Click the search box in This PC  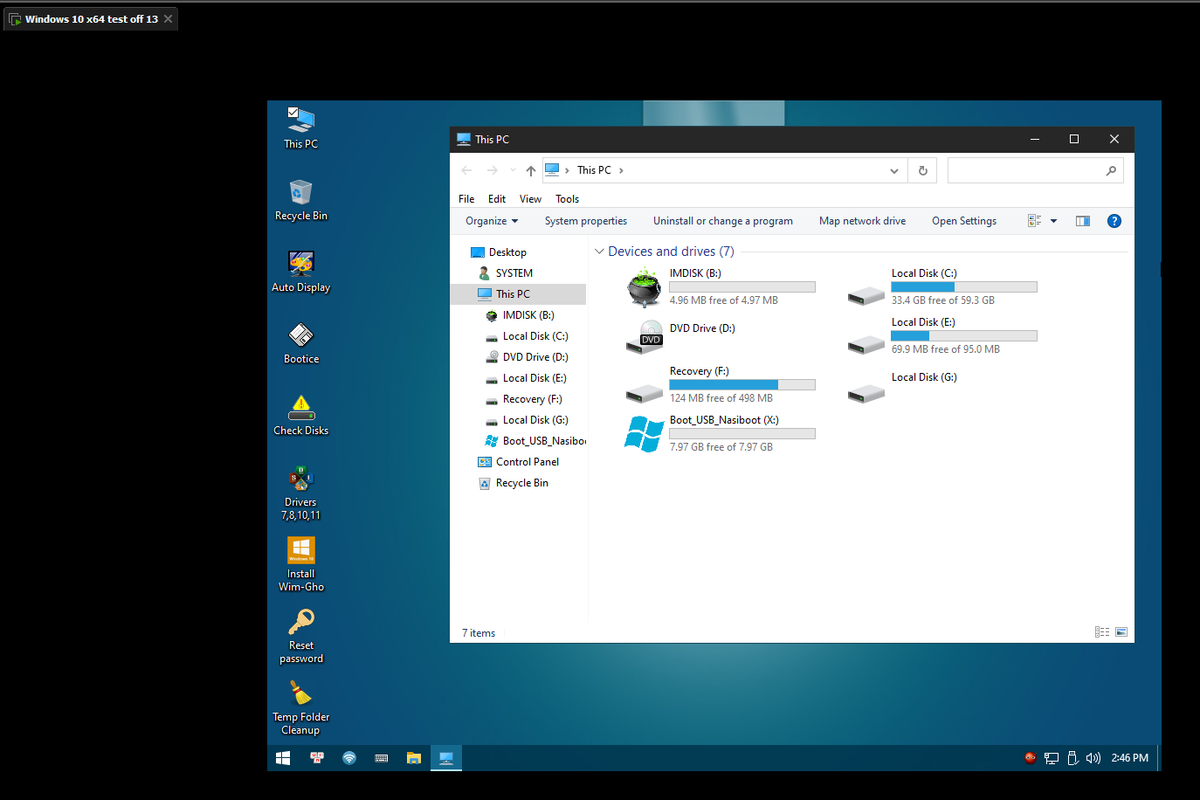click(x=1035, y=171)
